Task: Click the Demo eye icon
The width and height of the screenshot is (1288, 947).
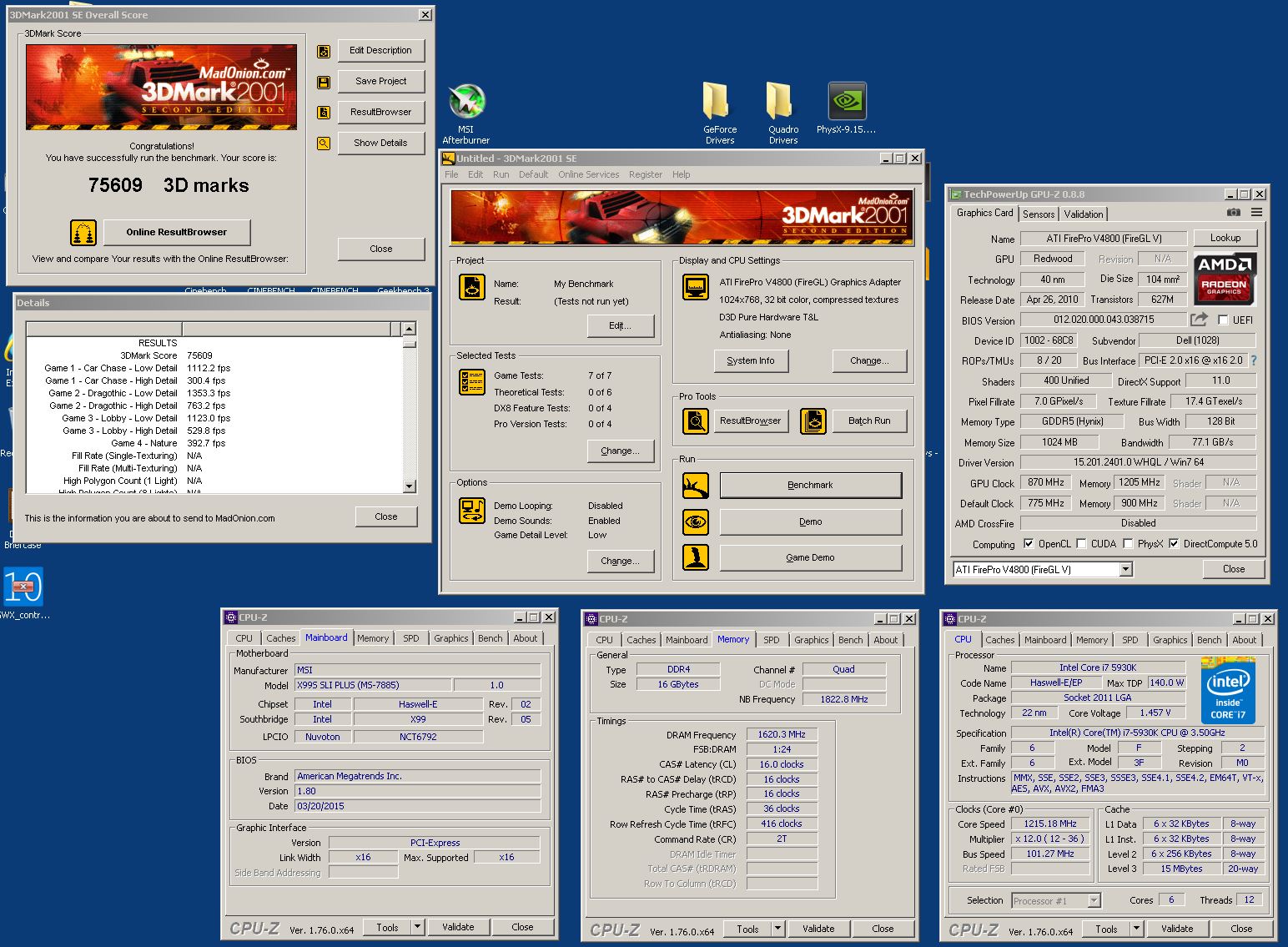Action: point(696,521)
